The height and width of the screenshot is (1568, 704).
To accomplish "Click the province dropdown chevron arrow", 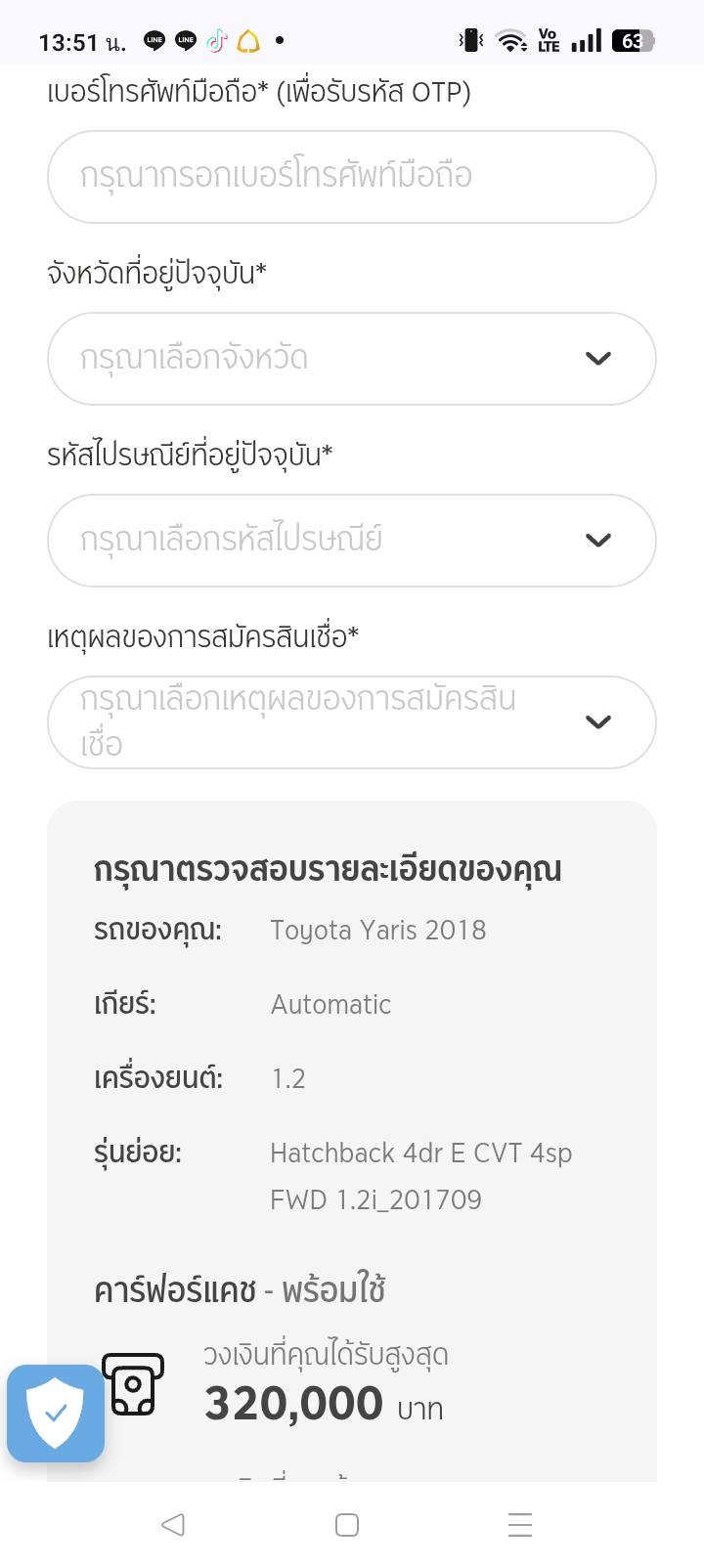I will 597,359.
